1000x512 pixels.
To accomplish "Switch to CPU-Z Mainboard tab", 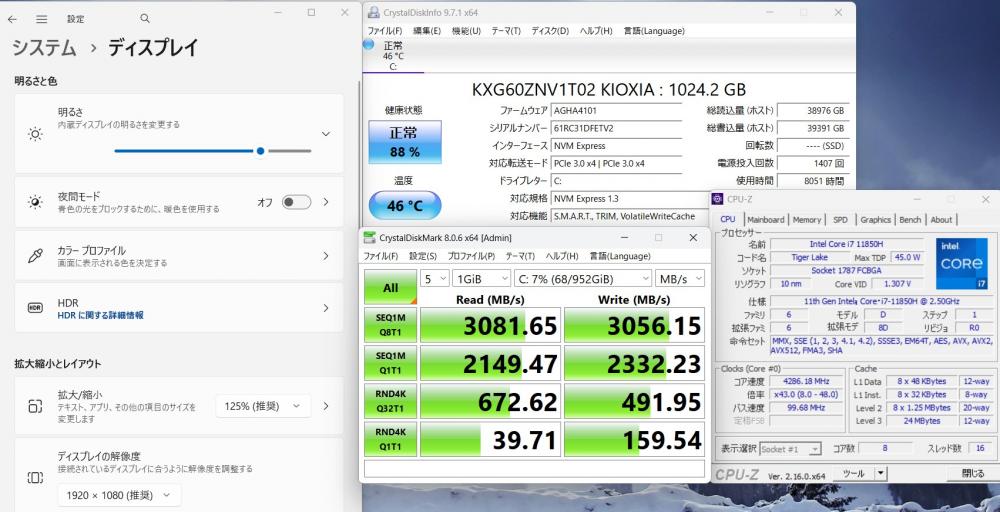I will tap(765, 219).
